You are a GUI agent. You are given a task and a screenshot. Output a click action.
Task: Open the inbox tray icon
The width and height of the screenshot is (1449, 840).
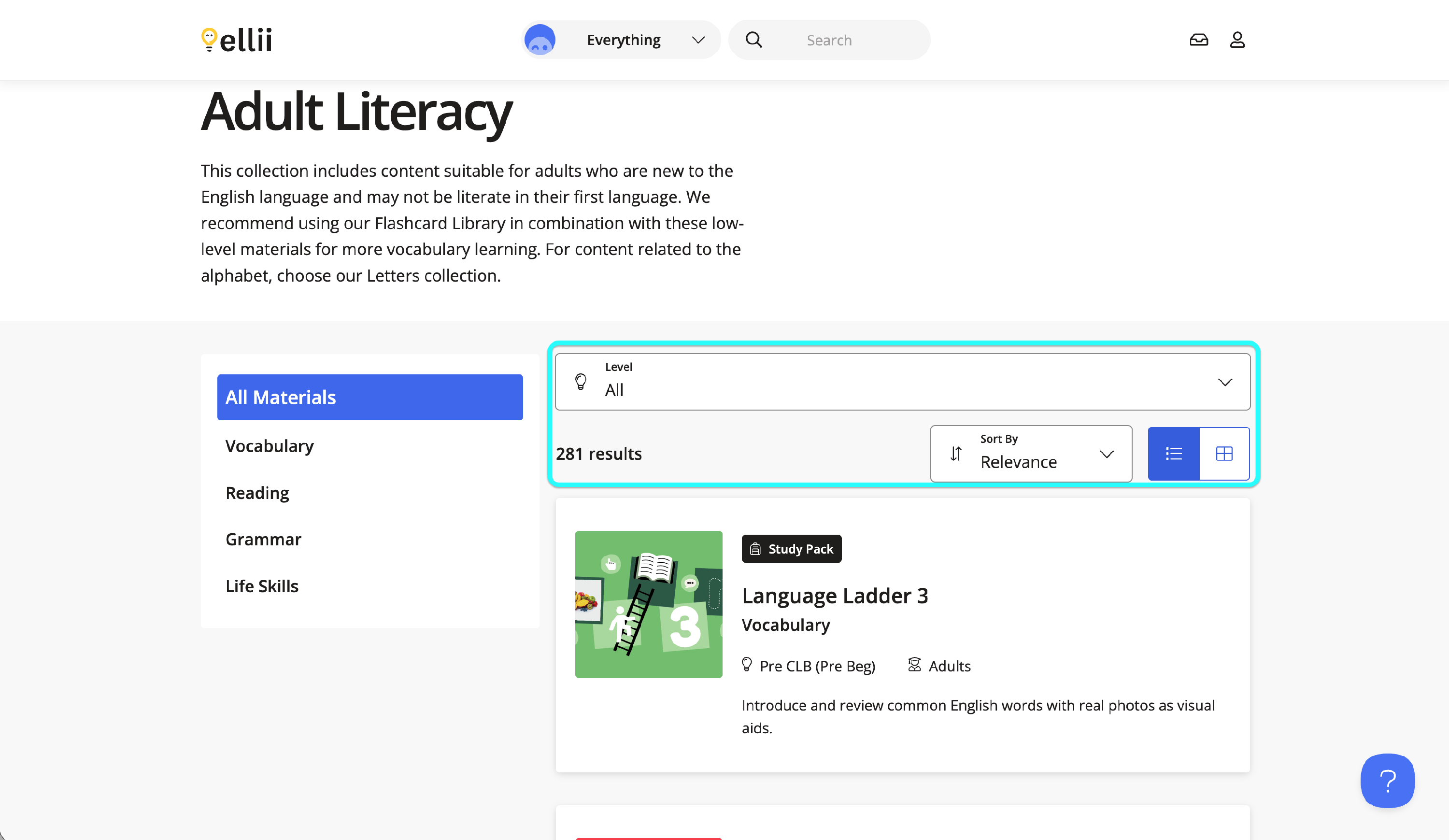1198,40
